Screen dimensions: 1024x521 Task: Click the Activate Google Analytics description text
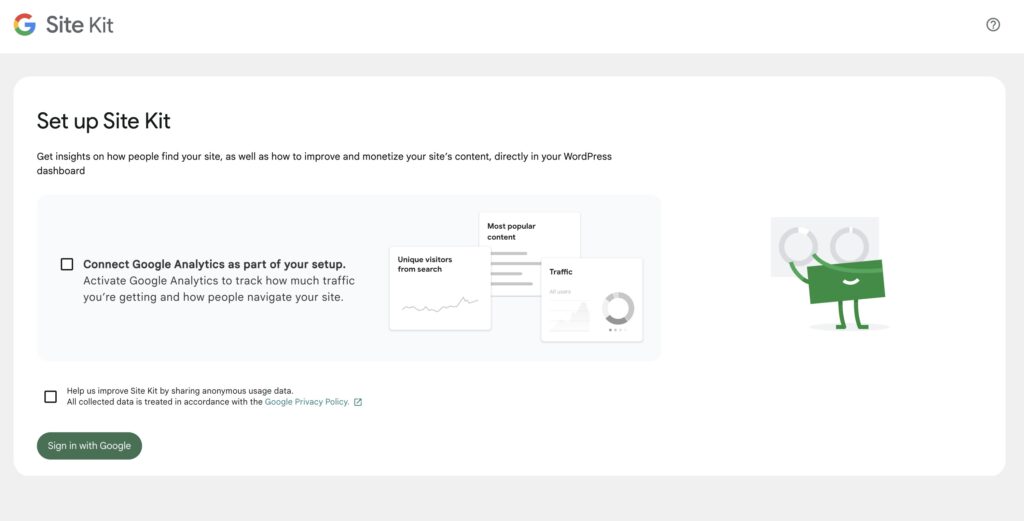pos(219,289)
